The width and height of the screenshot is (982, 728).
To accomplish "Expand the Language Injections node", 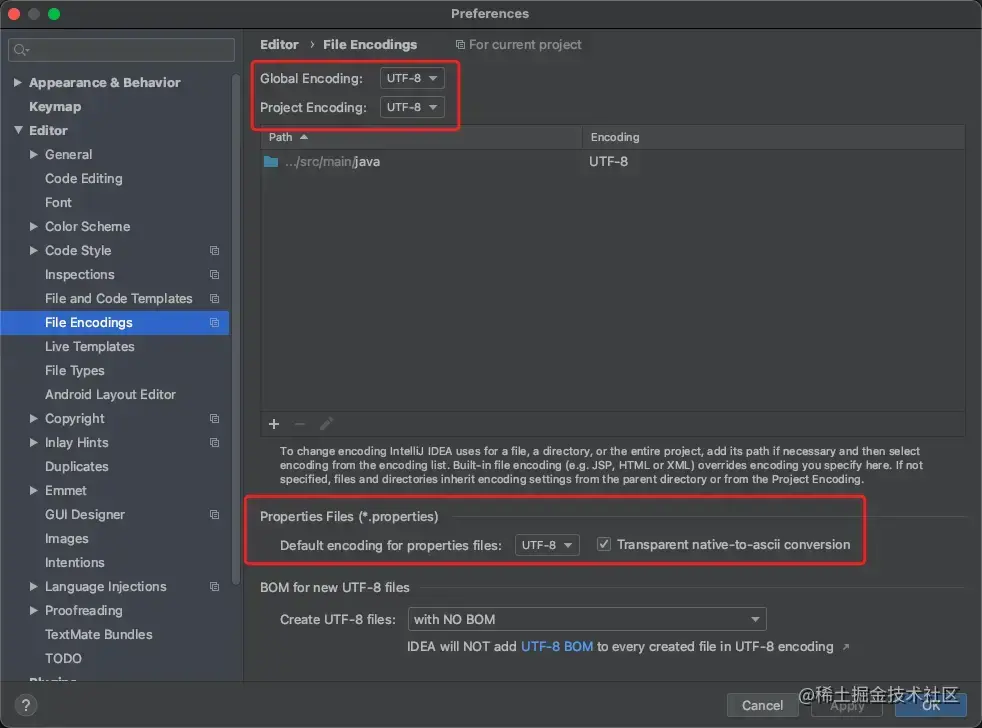I will pyautogui.click(x=34, y=586).
